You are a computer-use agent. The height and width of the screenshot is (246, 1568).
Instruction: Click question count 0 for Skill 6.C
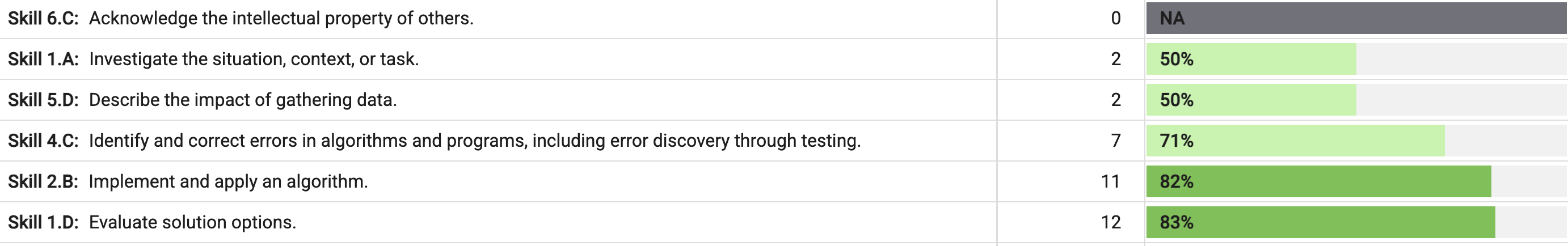pos(1115,18)
